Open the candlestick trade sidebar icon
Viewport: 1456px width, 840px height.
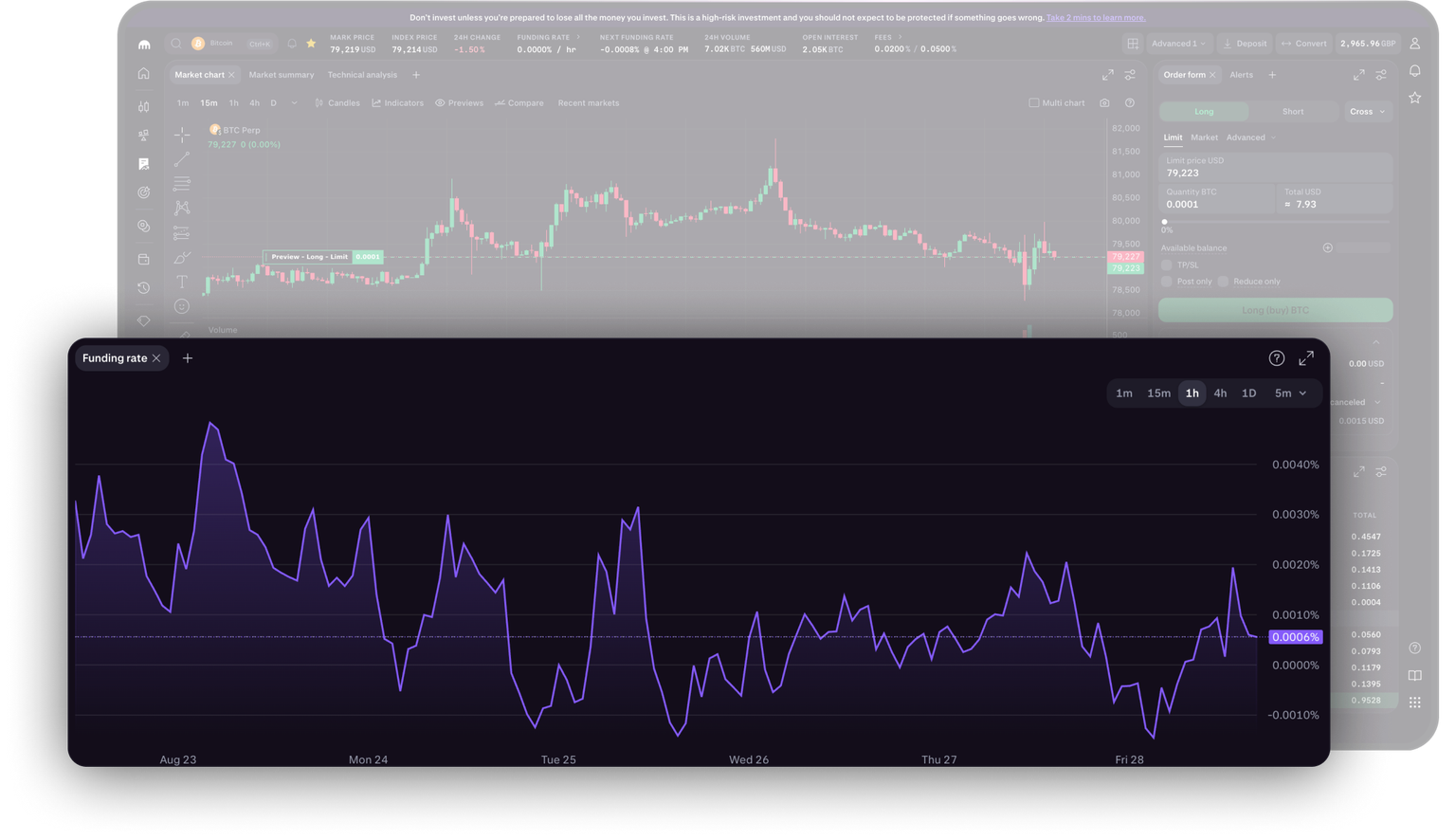[144, 107]
